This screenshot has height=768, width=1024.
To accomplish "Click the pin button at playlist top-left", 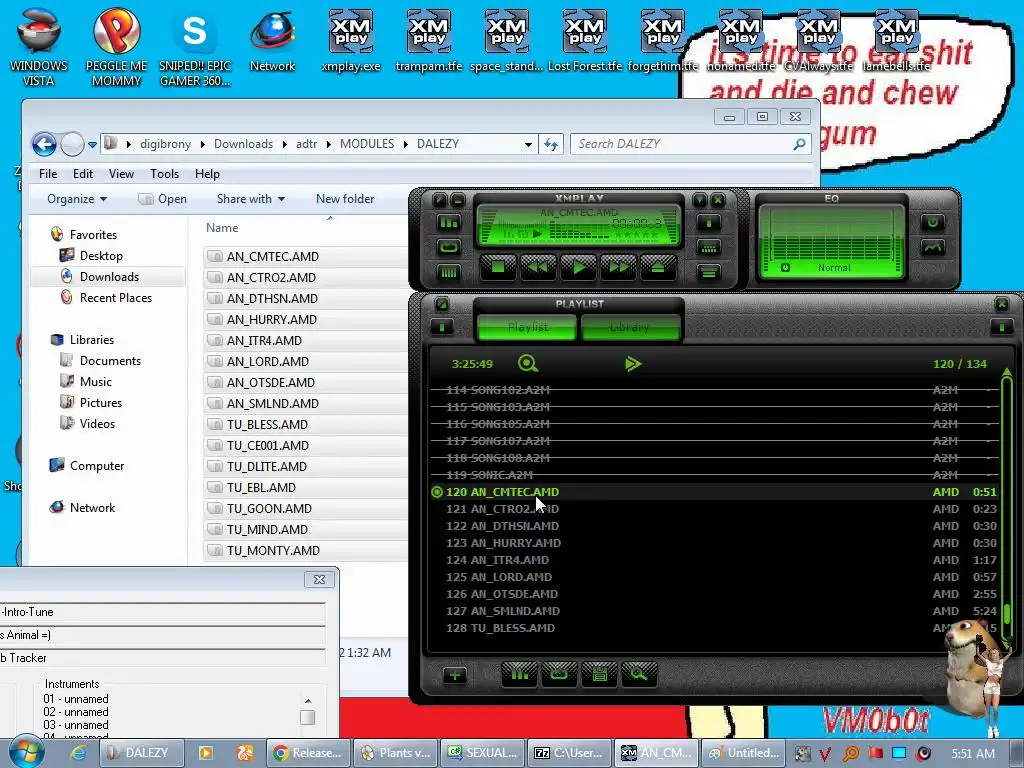I will click(x=442, y=304).
